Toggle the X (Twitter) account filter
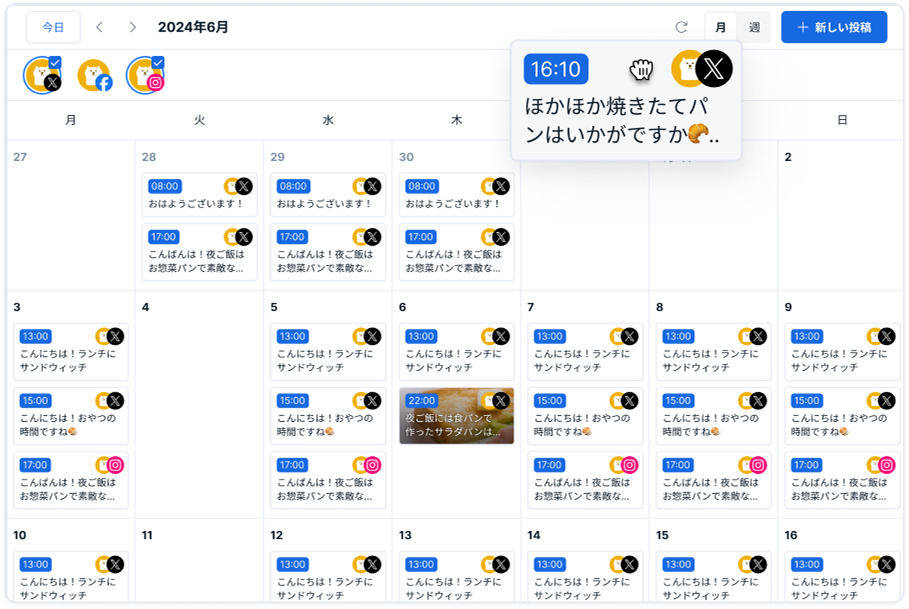 point(43,76)
